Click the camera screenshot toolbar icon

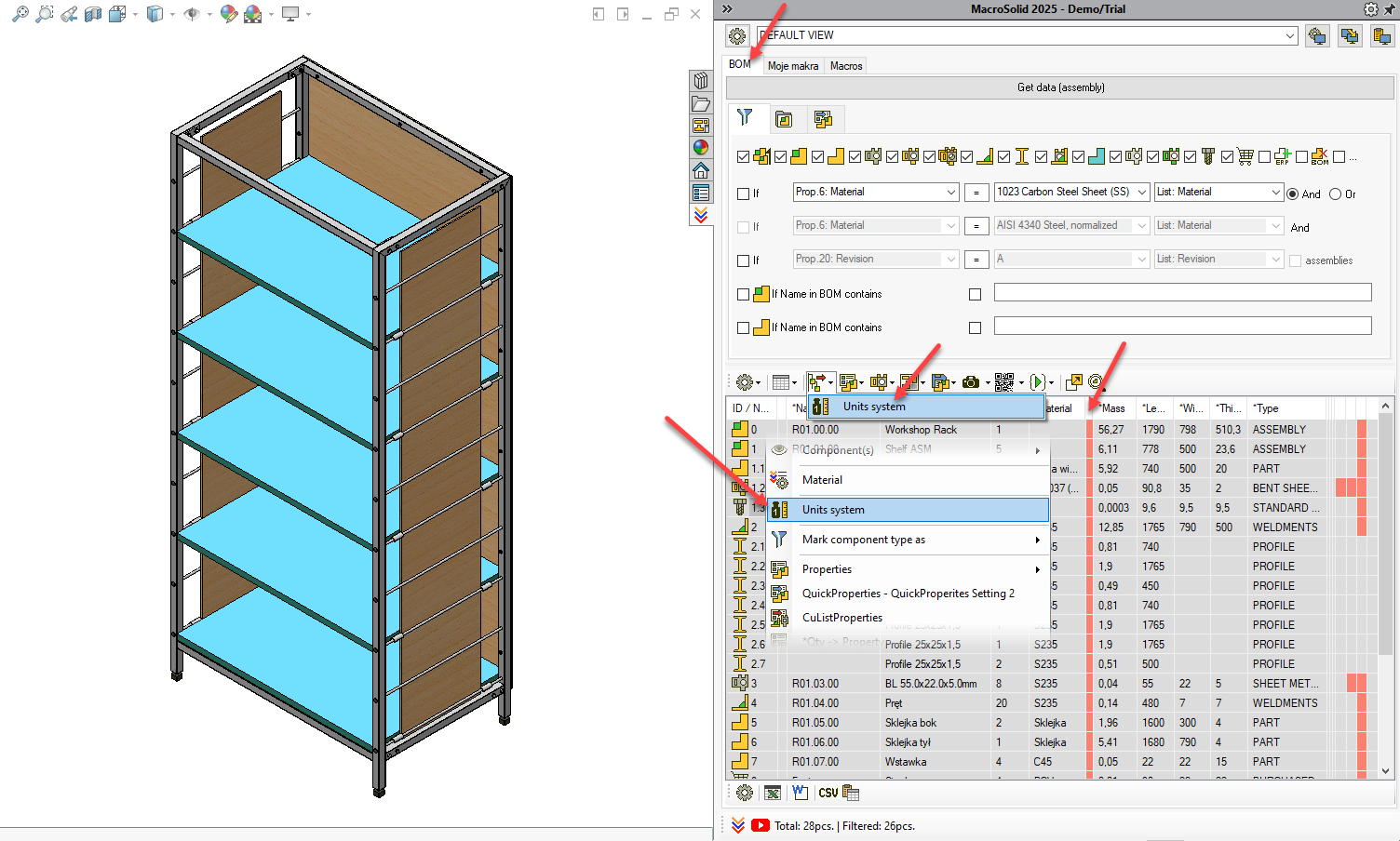[971, 382]
